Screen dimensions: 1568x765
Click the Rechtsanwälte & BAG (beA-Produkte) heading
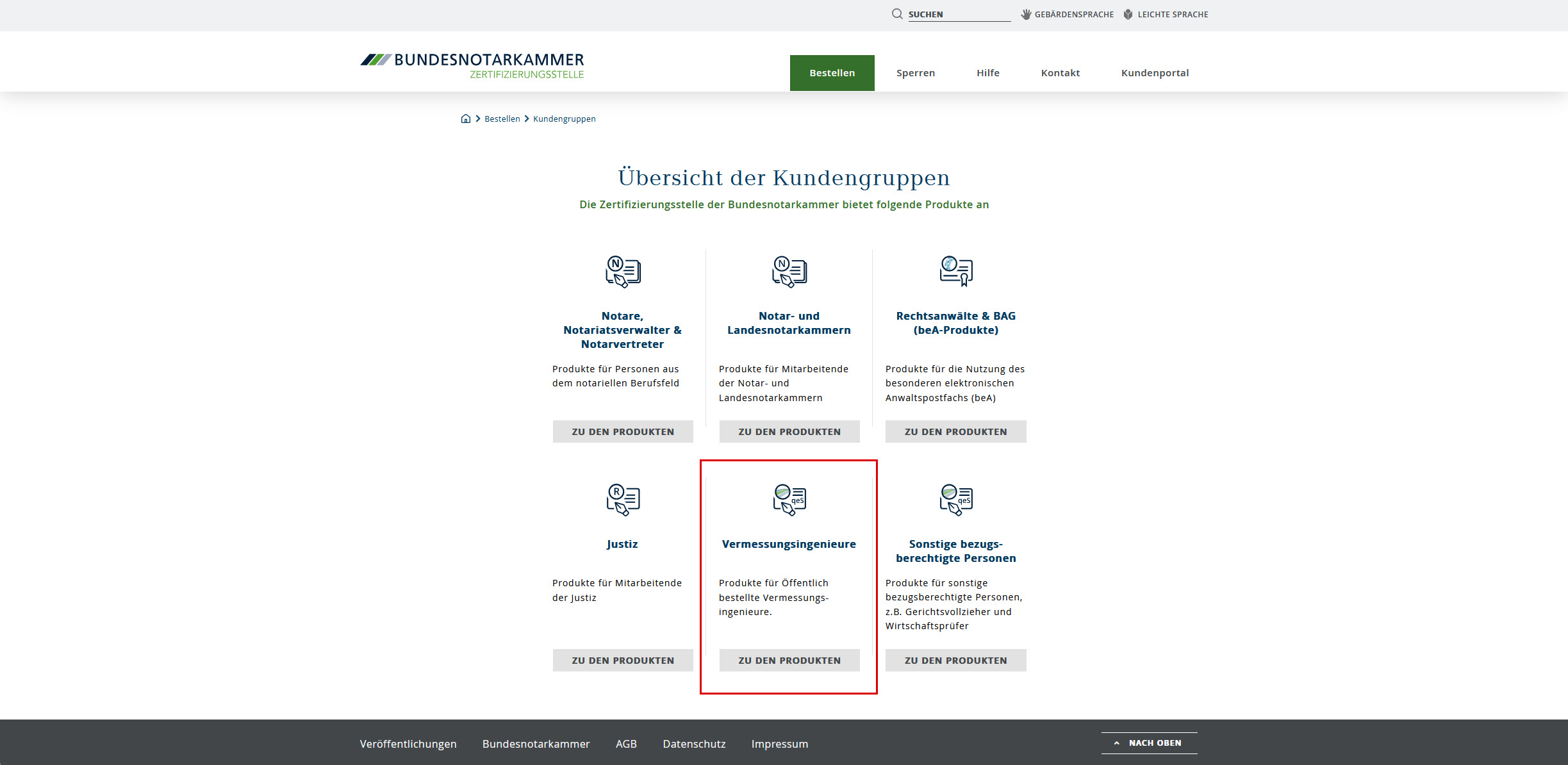(956, 323)
